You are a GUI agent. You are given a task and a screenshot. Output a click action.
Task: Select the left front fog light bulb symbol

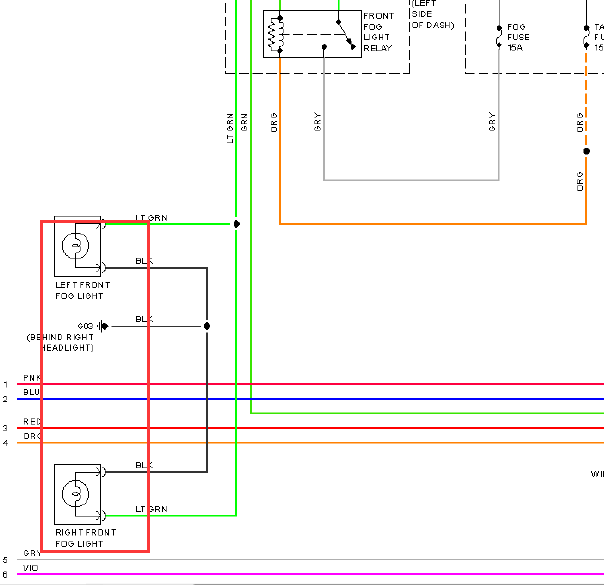click(76, 246)
